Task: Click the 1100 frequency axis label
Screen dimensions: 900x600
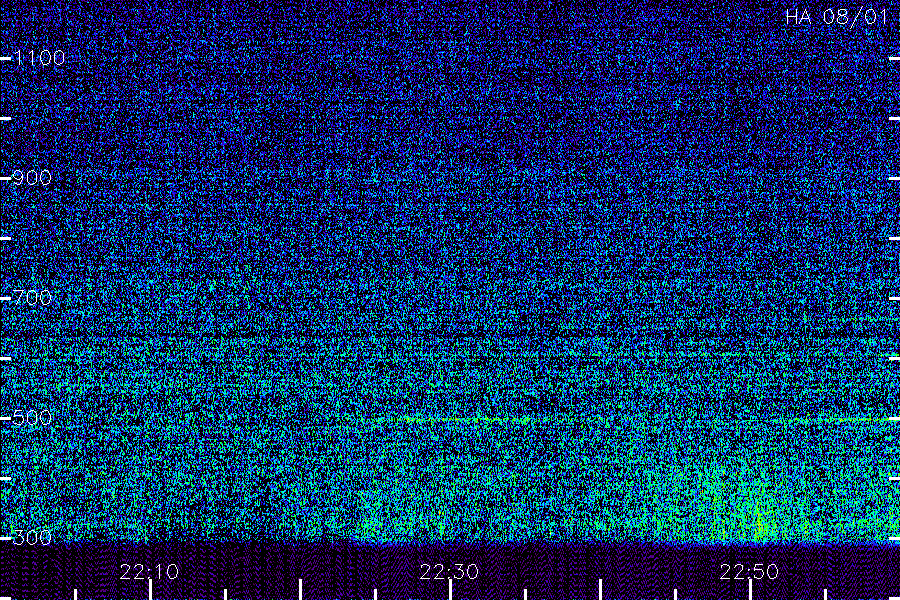Action: (x=39, y=57)
